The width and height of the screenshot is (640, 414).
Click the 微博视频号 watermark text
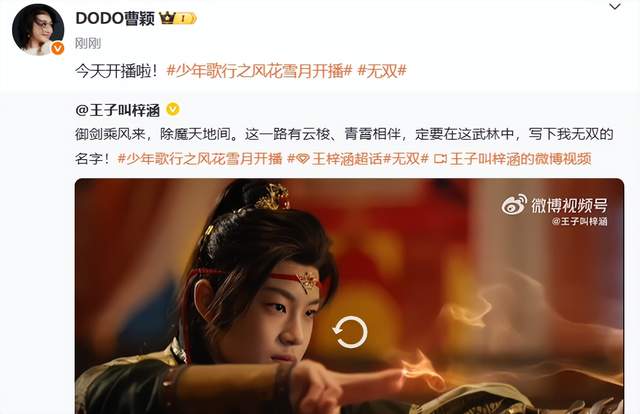tap(569, 205)
